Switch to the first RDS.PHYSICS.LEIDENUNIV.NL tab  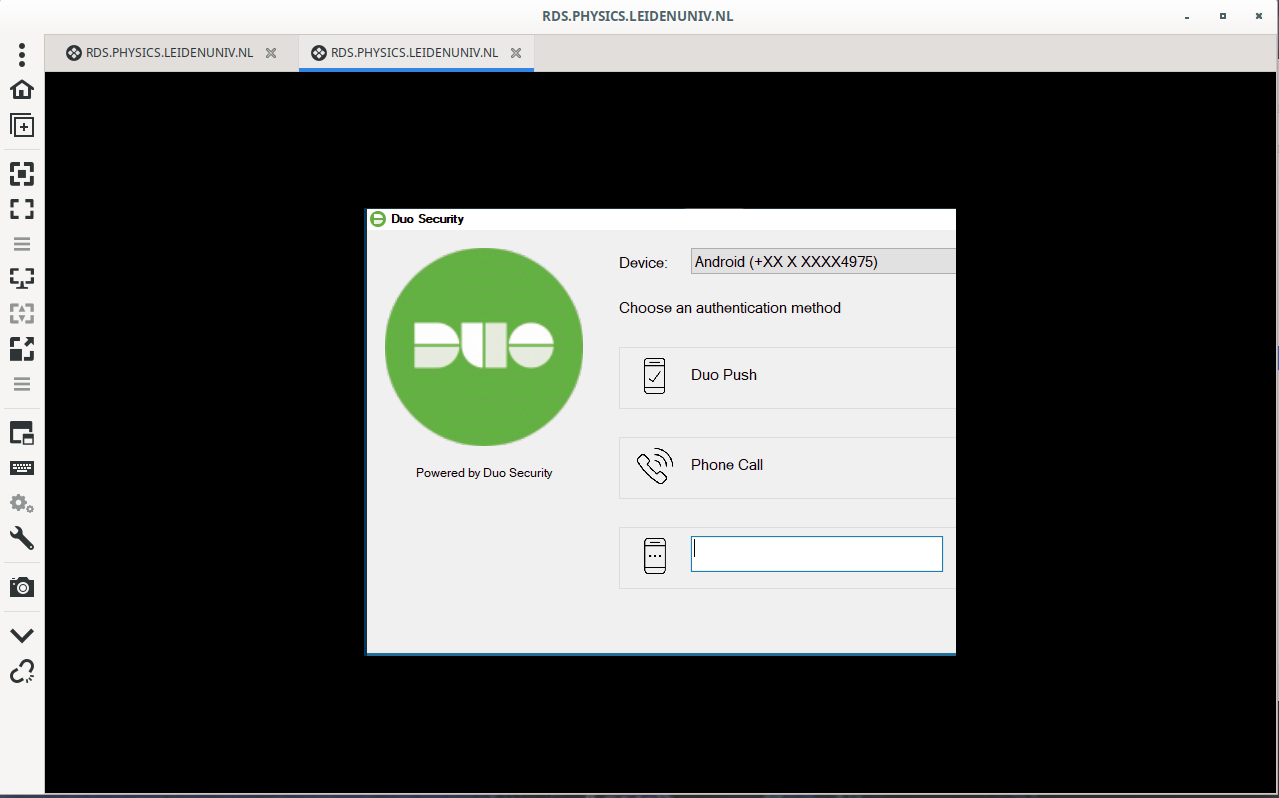click(x=159, y=53)
